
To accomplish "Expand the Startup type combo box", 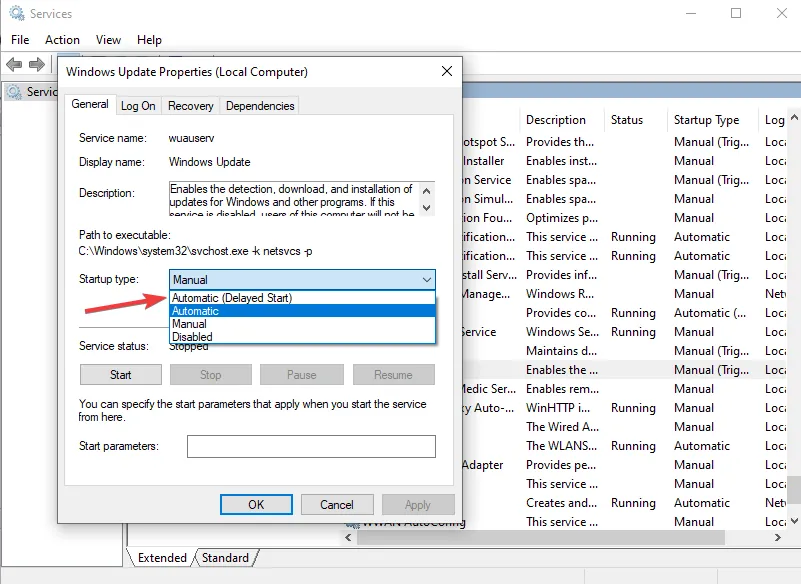I will [x=302, y=280].
